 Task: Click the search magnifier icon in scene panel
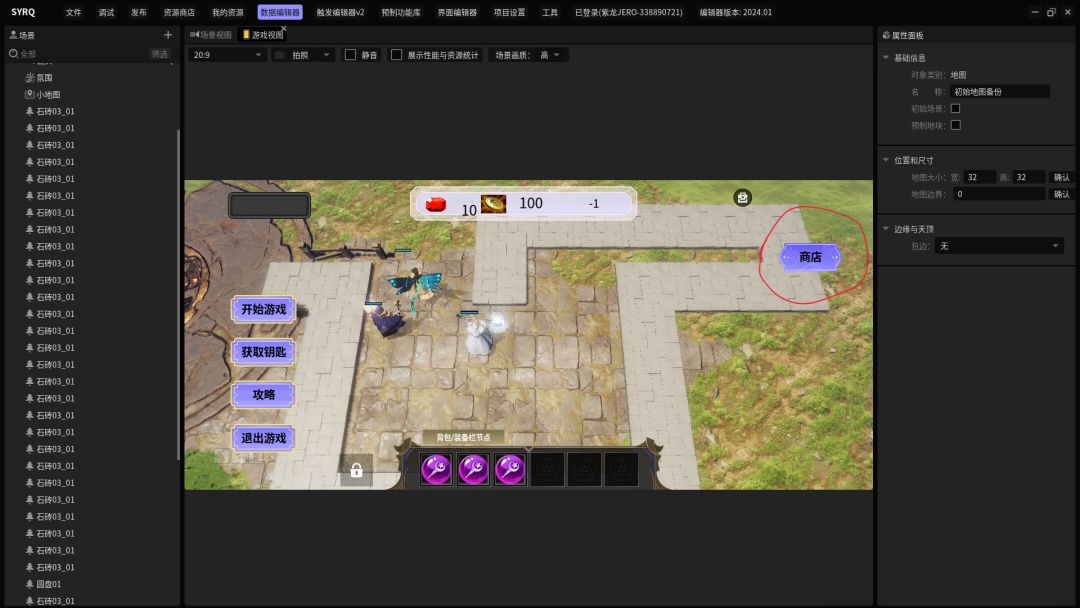(13, 53)
